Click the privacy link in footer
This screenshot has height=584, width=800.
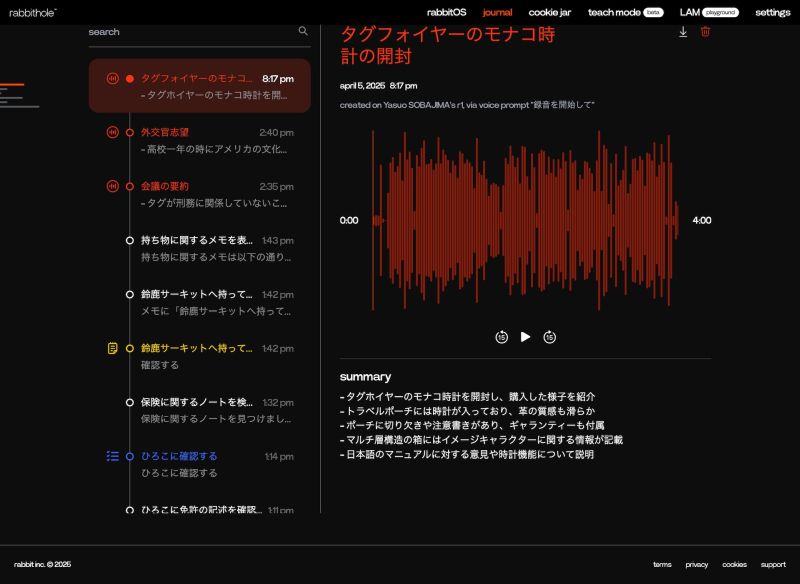696,565
